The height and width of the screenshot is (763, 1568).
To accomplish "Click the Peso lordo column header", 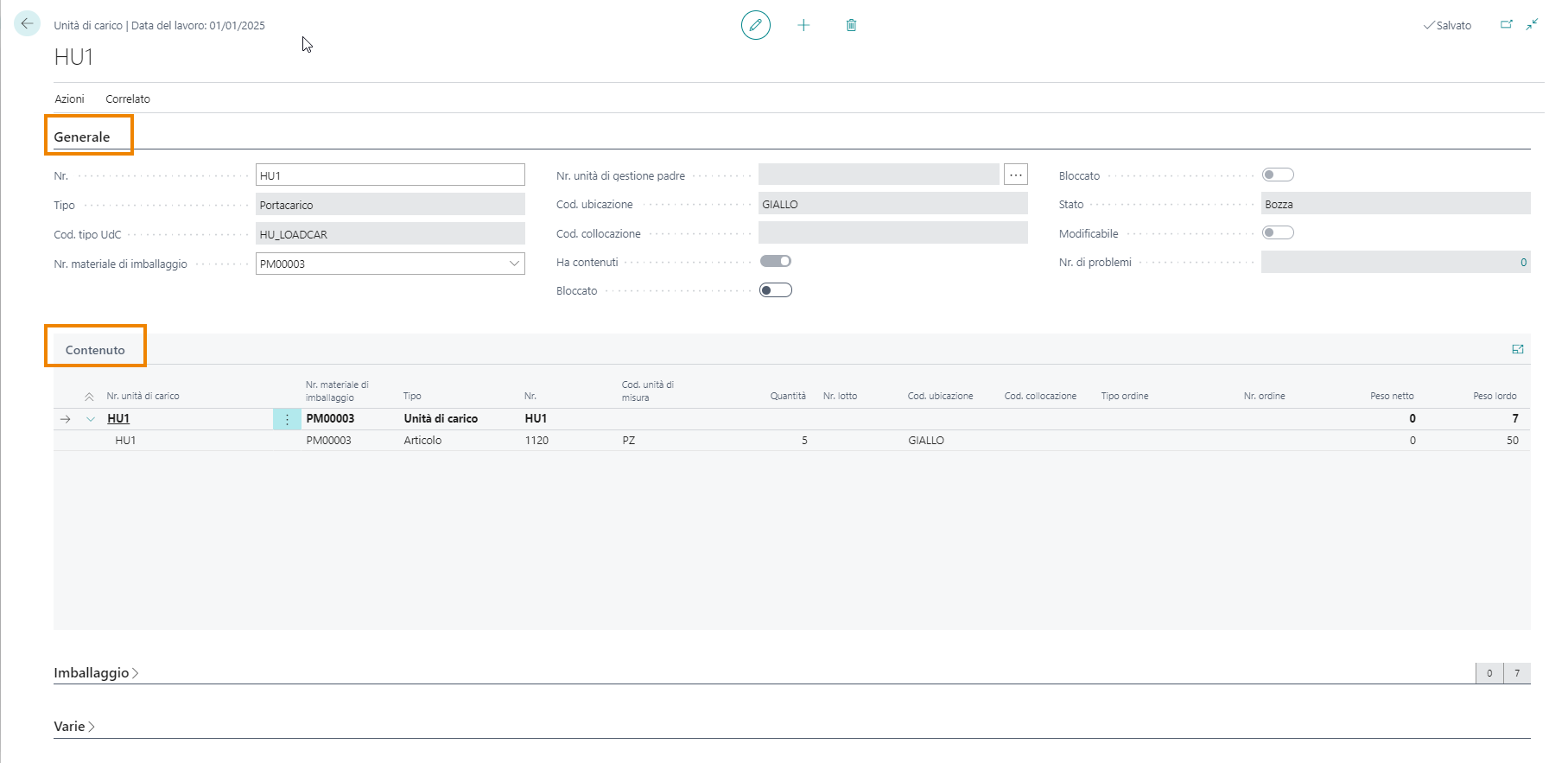I will pyautogui.click(x=1495, y=396).
